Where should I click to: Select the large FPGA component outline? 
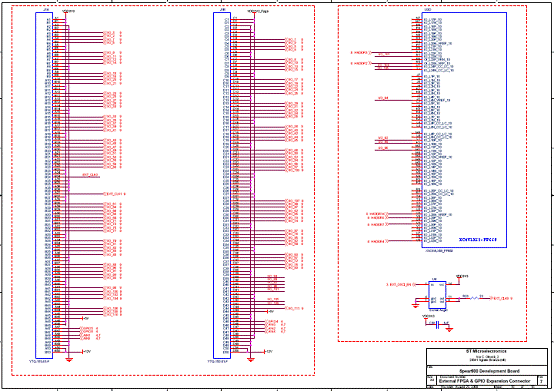pyautogui.click(x=464, y=130)
